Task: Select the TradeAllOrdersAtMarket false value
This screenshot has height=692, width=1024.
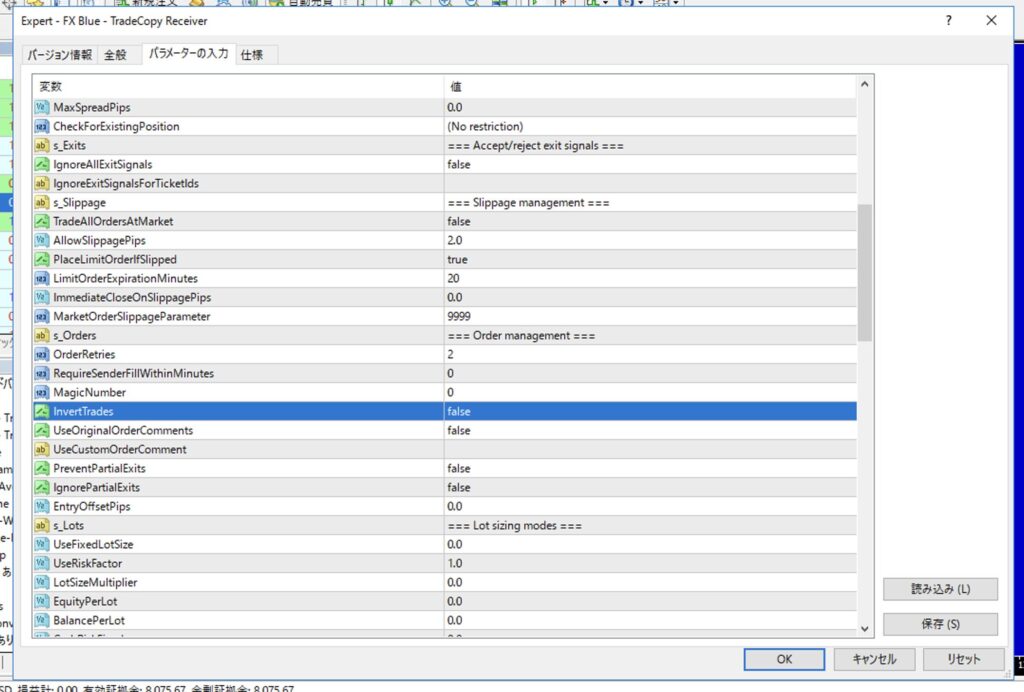Action: (x=650, y=221)
